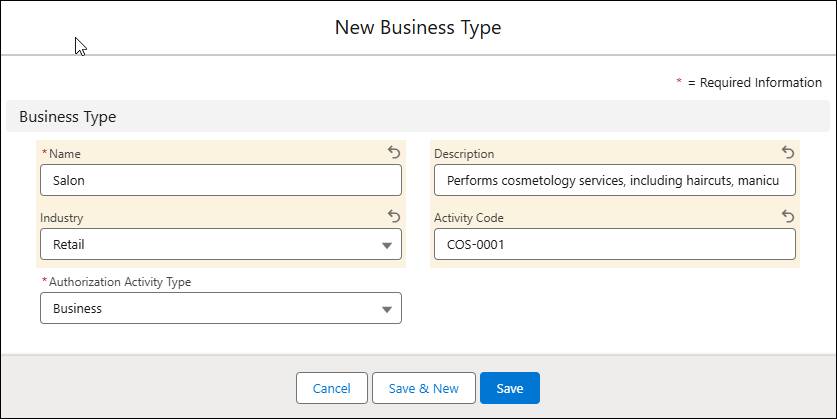Click the Description field label

click(x=464, y=154)
